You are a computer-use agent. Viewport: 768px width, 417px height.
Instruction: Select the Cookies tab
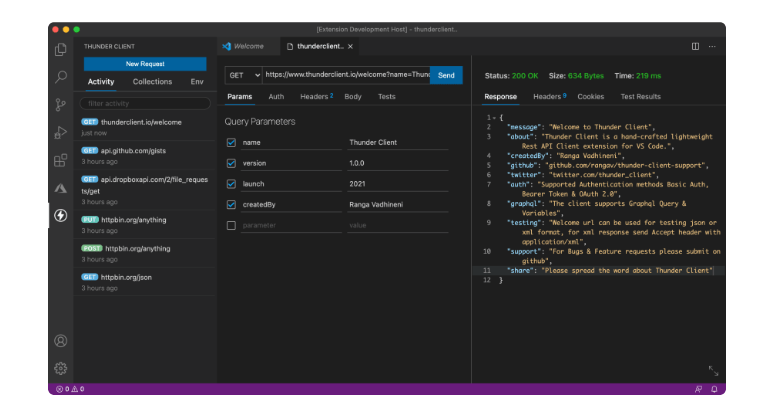point(591,97)
